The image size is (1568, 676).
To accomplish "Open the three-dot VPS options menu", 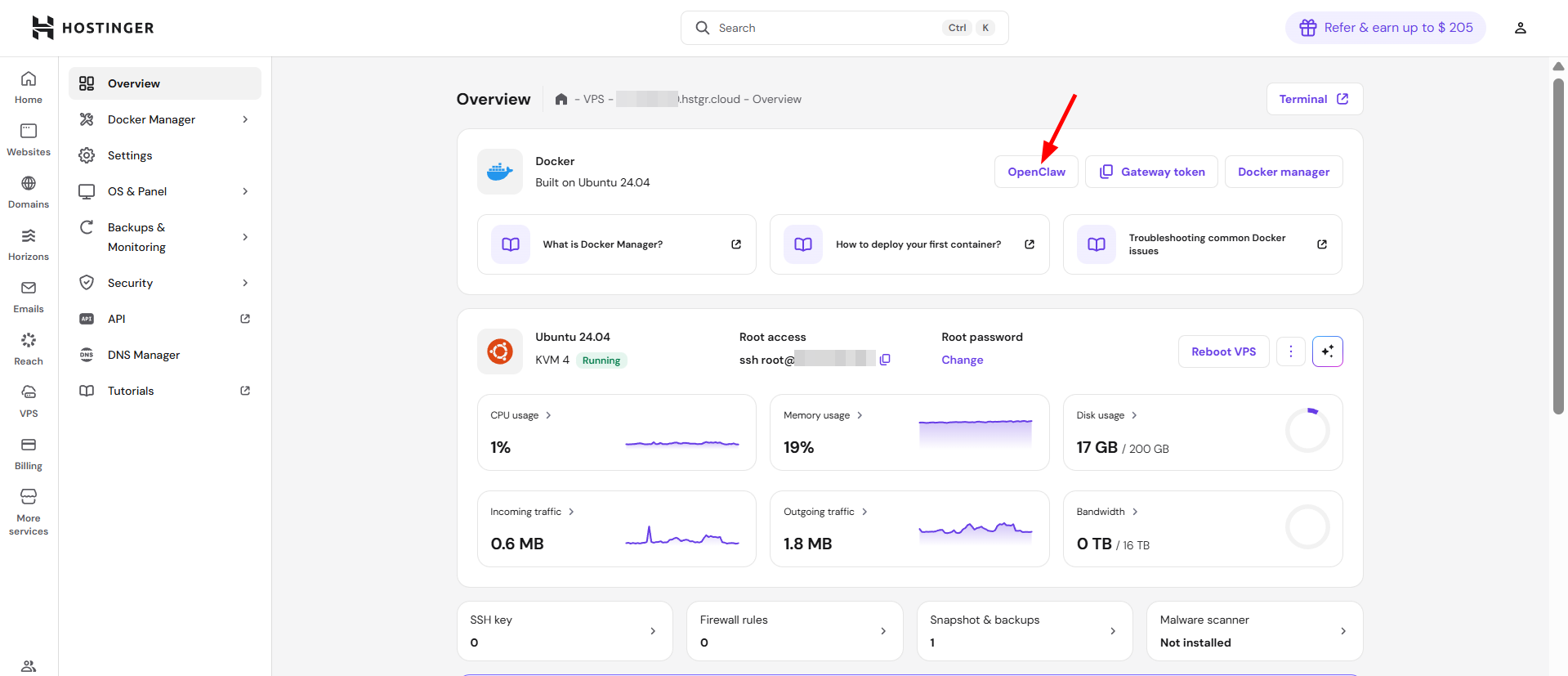I will pos(1290,351).
